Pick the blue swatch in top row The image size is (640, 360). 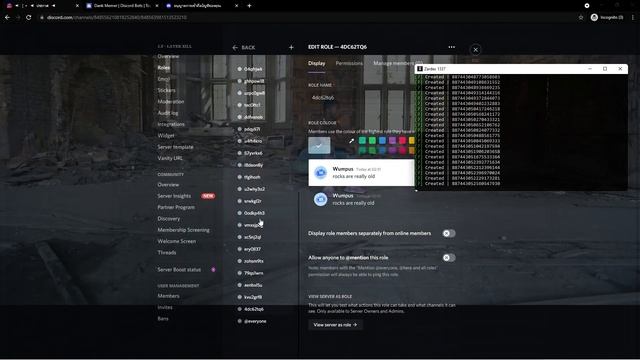382,141
